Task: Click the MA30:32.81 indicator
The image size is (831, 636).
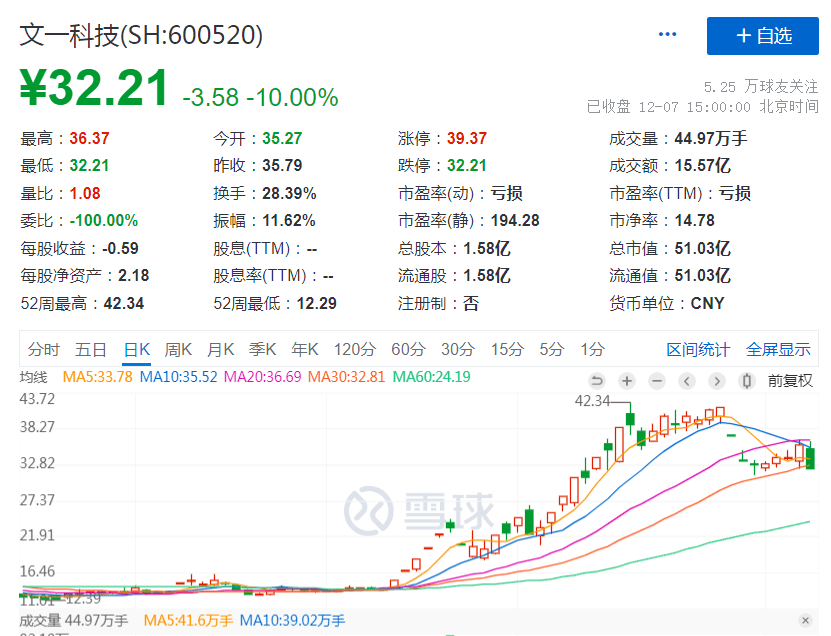Action: pyautogui.click(x=347, y=377)
